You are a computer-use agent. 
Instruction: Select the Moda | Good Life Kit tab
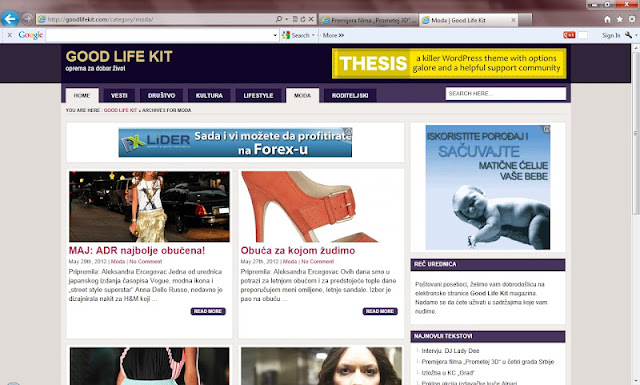click(469, 20)
